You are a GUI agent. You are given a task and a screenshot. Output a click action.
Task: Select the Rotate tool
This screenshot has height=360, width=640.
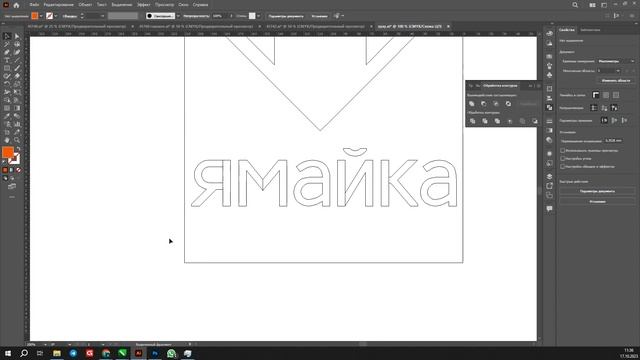[x=7, y=84]
